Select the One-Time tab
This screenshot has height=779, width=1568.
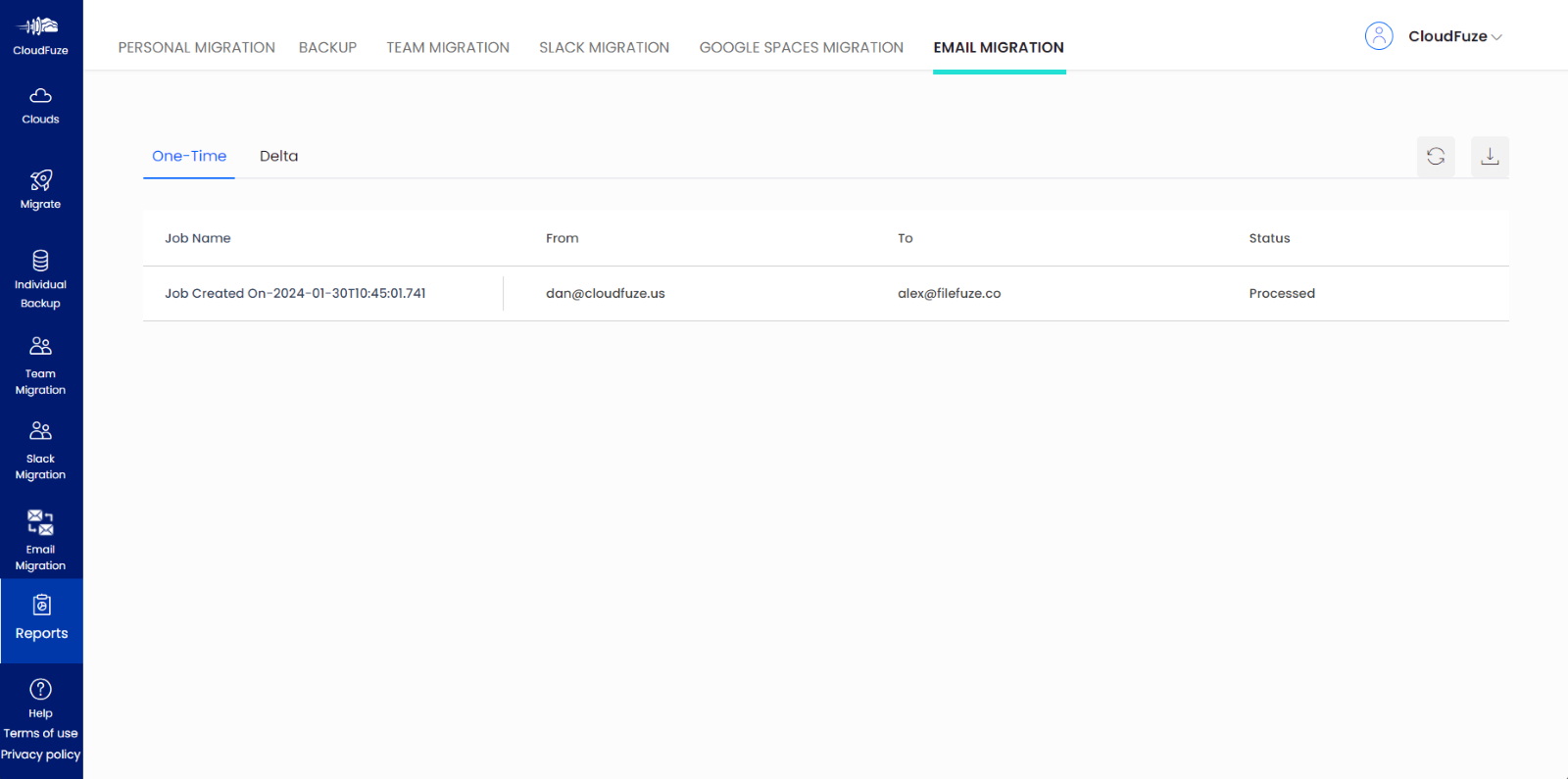[x=189, y=156]
